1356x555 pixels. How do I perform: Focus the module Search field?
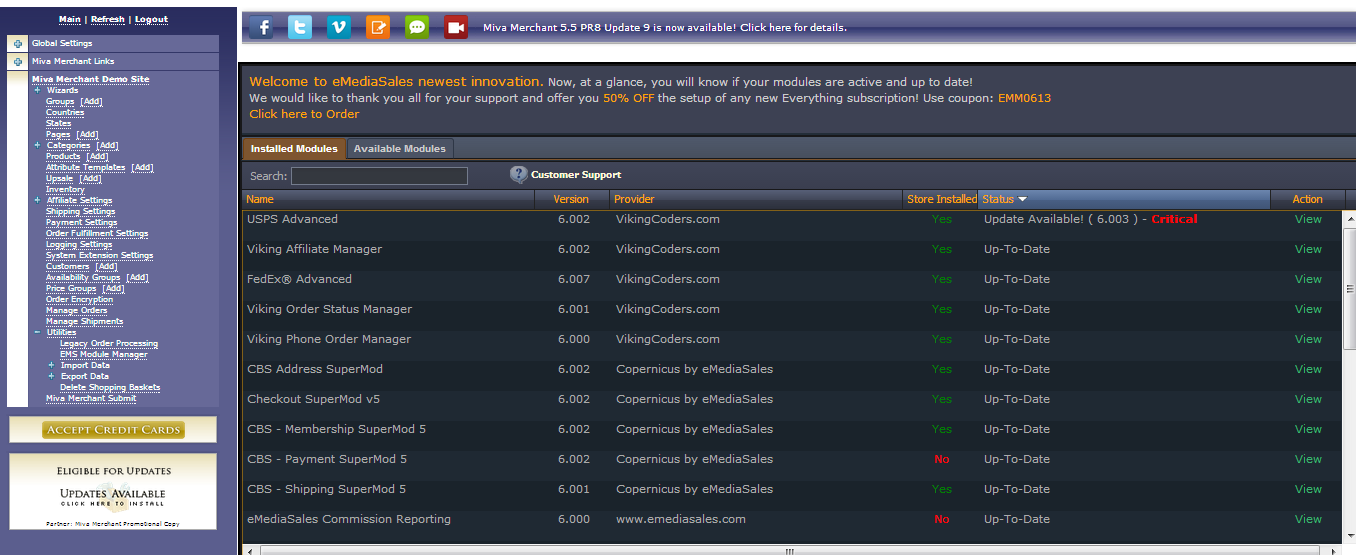click(x=379, y=176)
